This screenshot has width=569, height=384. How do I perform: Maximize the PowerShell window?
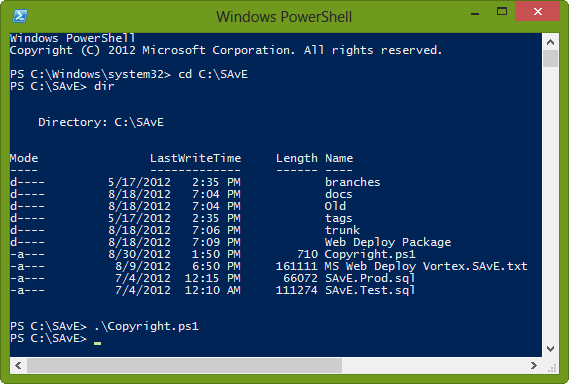pyautogui.click(x=502, y=12)
